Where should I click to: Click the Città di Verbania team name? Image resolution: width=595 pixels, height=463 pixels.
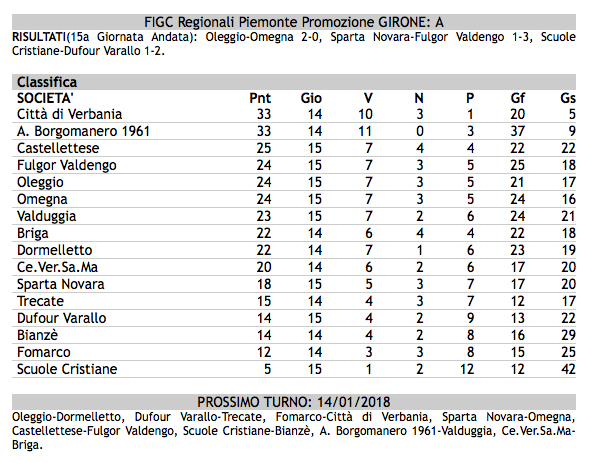click(69, 114)
